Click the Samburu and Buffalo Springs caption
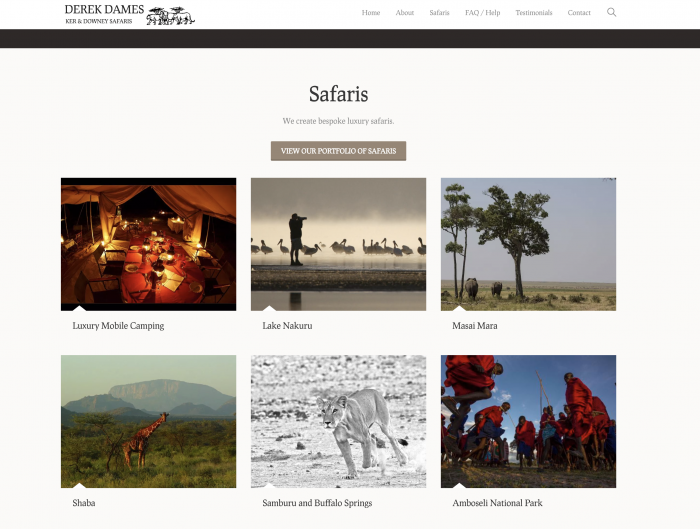The image size is (700, 529). (317, 503)
